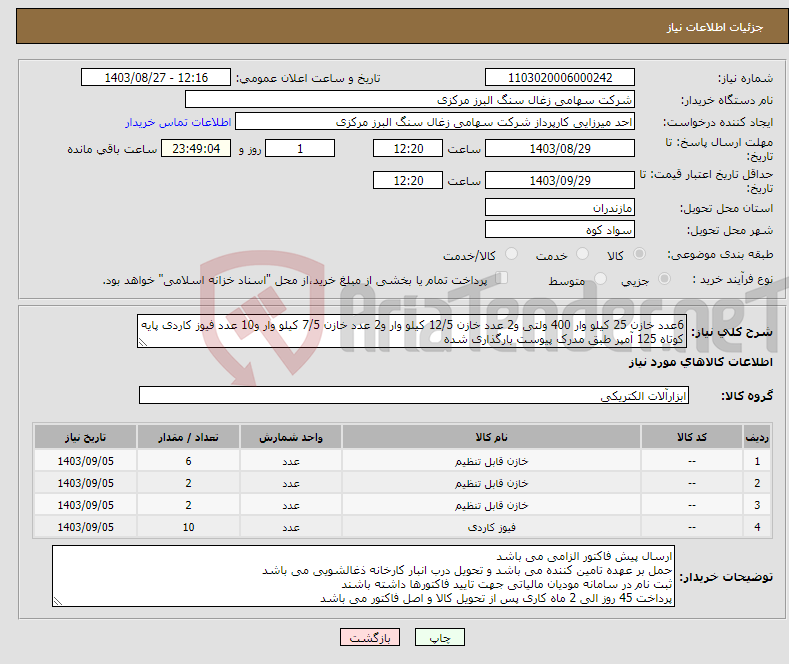The width and height of the screenshot is (789, 664).
Task: Click the response deadline date field 1403/08/29
Action: 559,148
